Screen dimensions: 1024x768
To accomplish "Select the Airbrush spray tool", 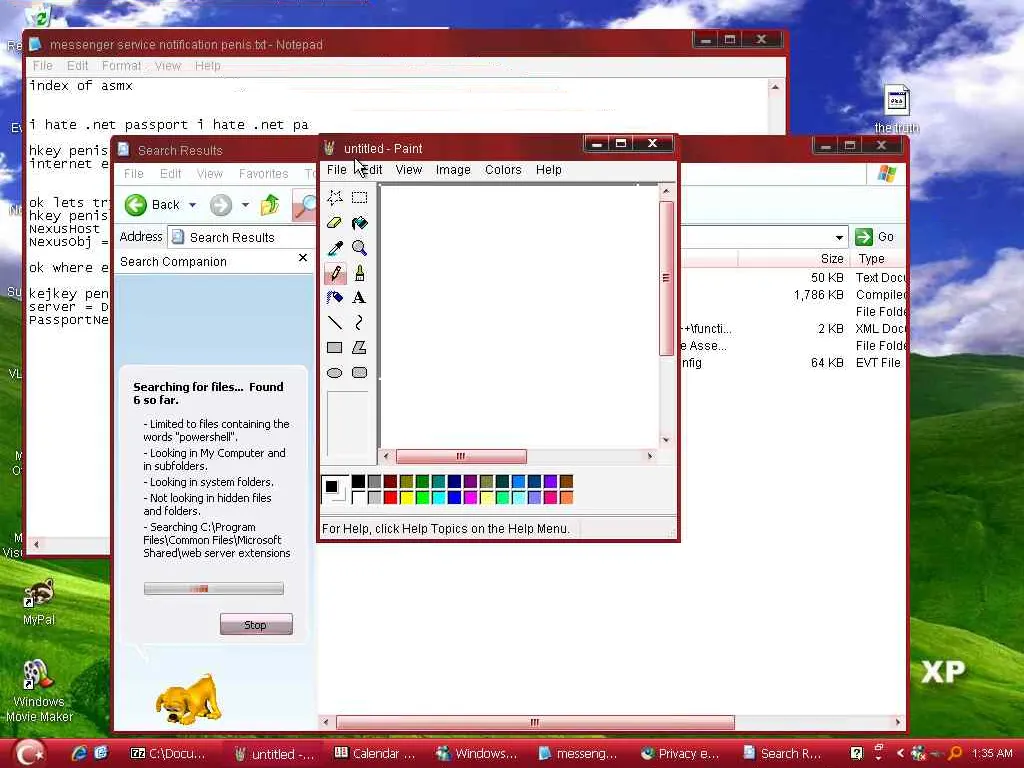I will click(x=335, y=298).
